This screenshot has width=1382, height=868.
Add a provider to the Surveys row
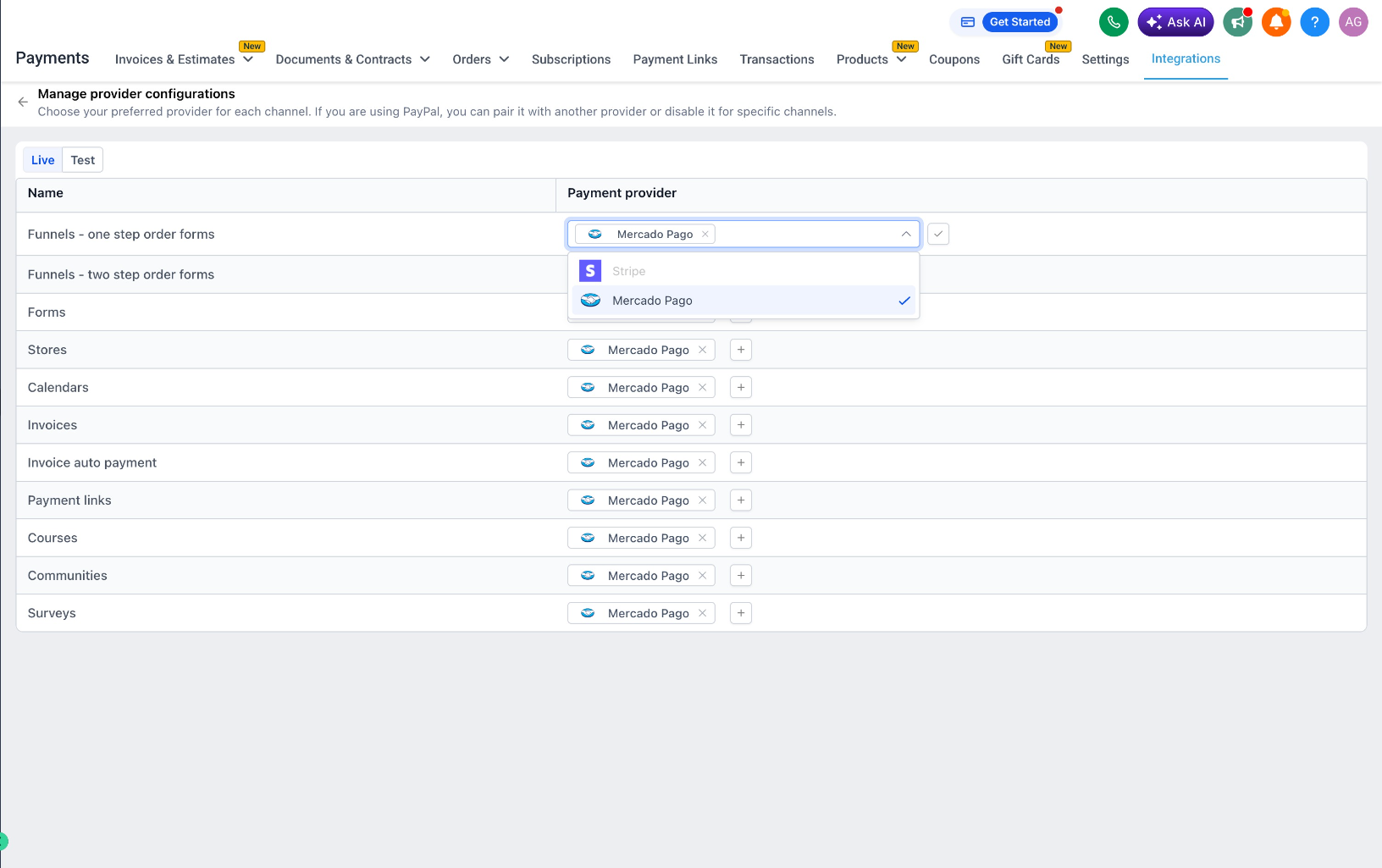tap(741, 613)
